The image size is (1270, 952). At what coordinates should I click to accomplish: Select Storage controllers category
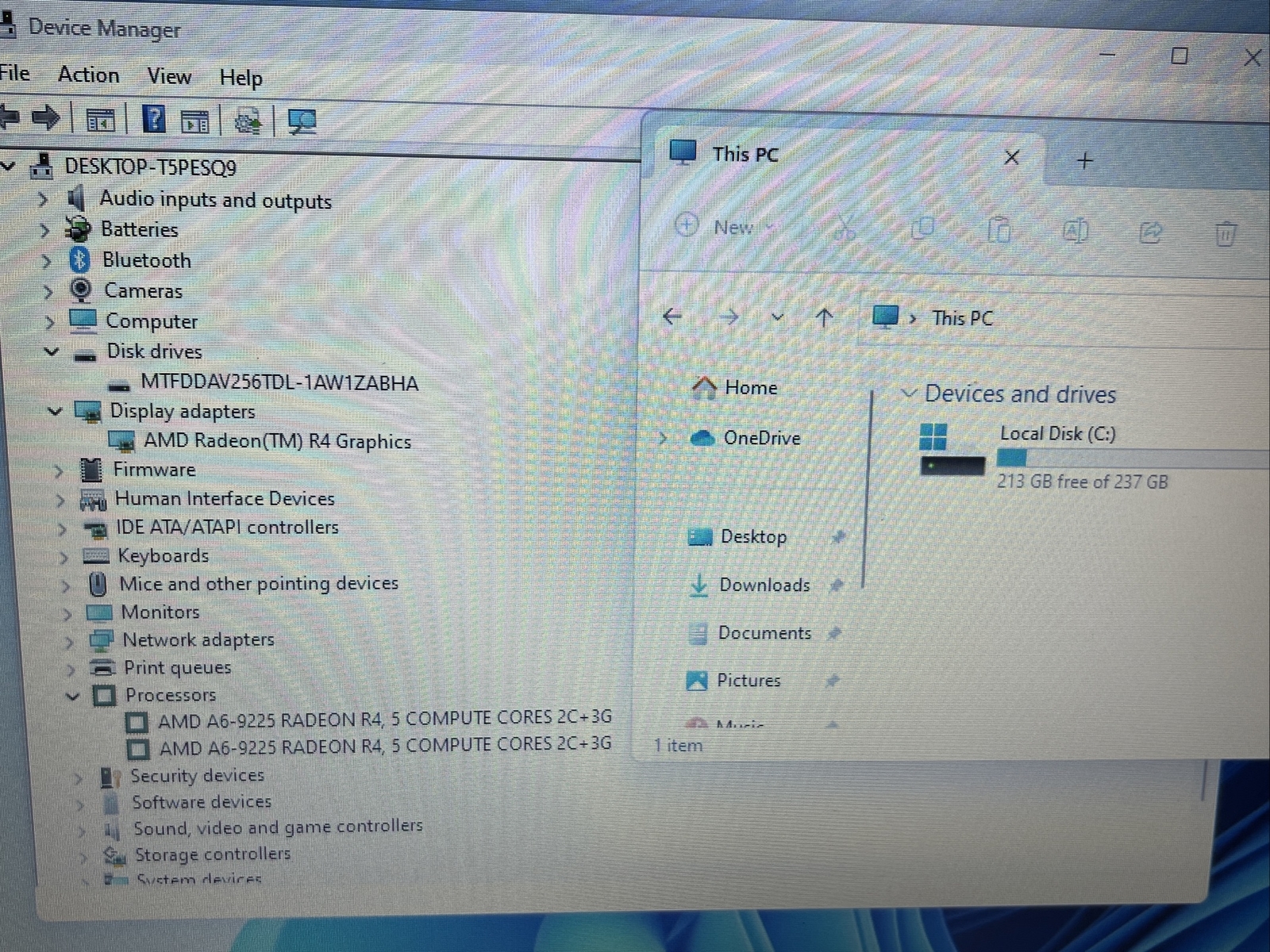pyautogui.click(x=212, y=854)
